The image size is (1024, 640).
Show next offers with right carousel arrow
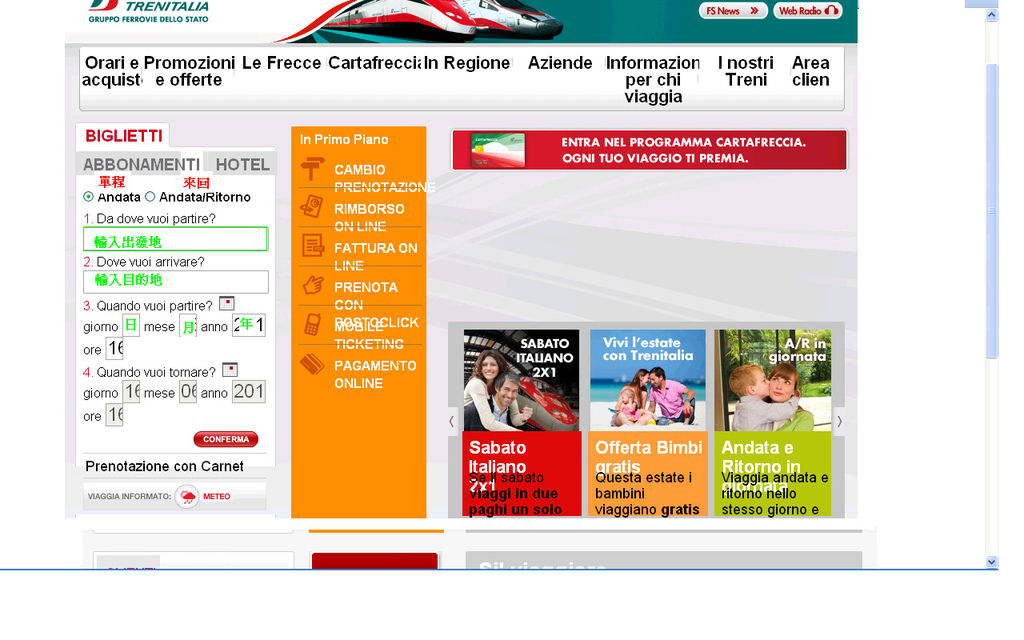(x=839, y=422)
